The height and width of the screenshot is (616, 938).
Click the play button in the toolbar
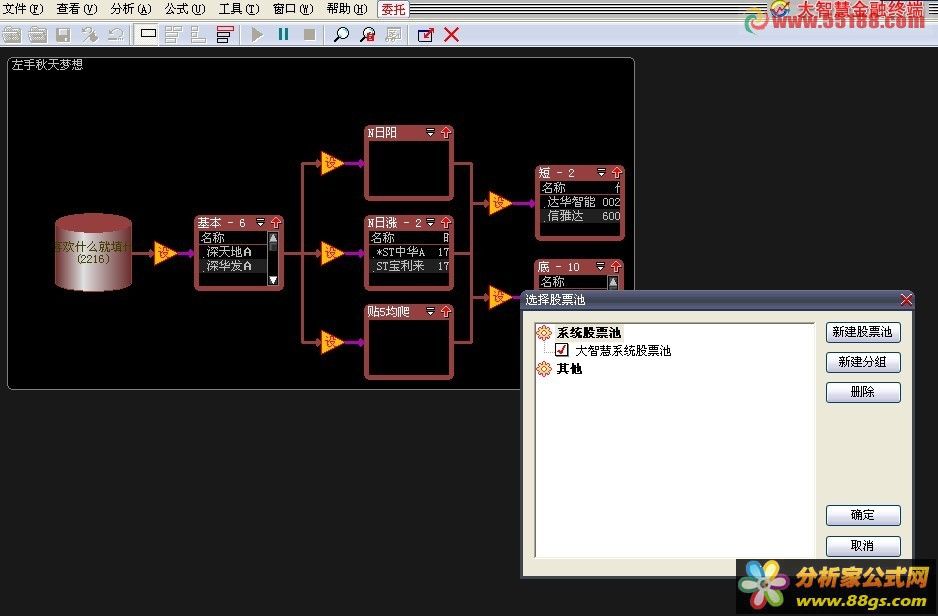coord(257,35)
